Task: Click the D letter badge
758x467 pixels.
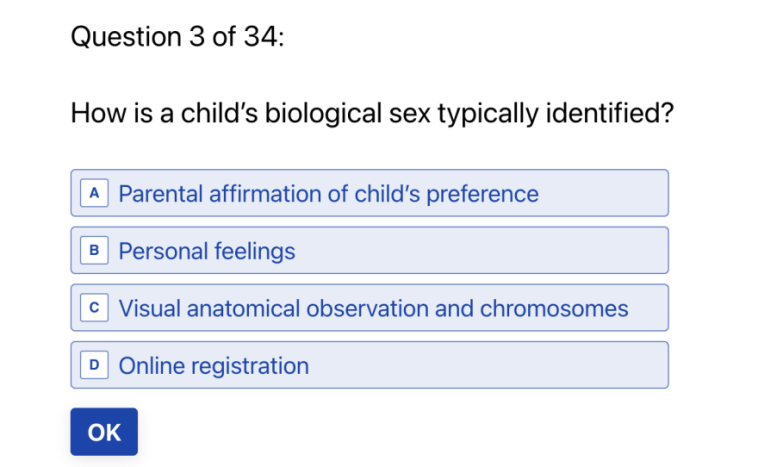Action: click(x=94, y=365)
